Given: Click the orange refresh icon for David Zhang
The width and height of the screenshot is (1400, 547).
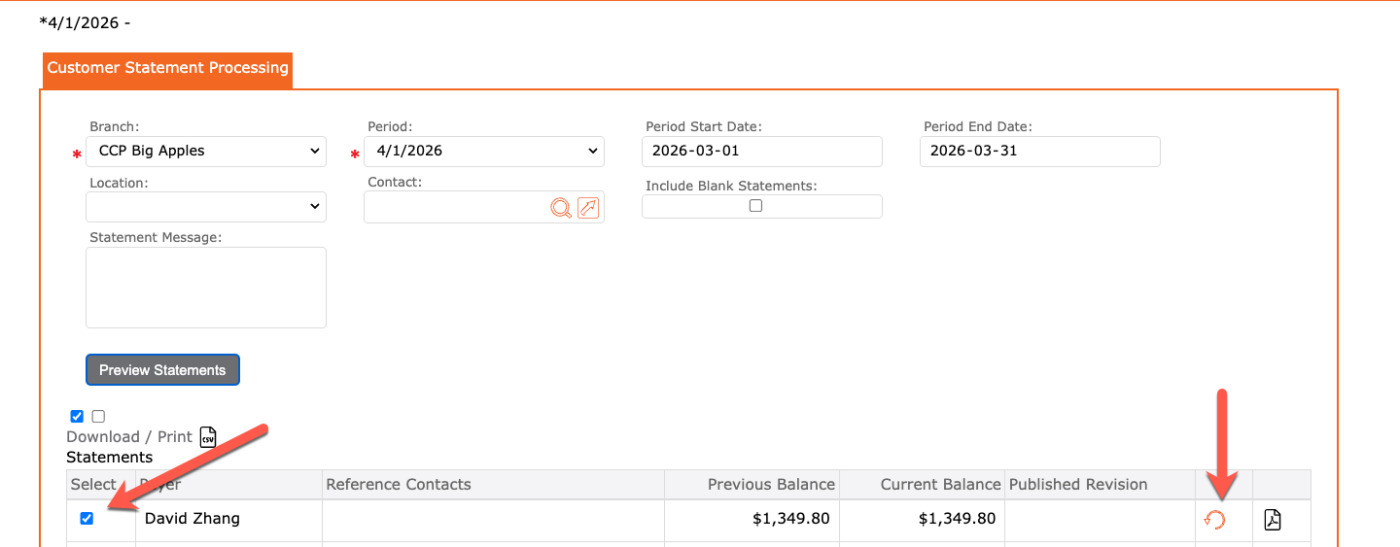Looking at the screenshot, I should pyautogui.click(x=1215, y=519).
